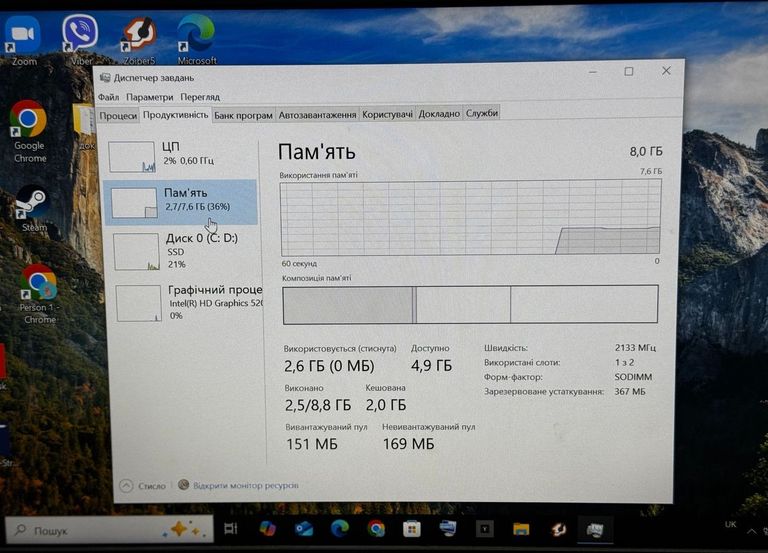
Task: Minimize the Task Manager window
Action: [593, 72]
